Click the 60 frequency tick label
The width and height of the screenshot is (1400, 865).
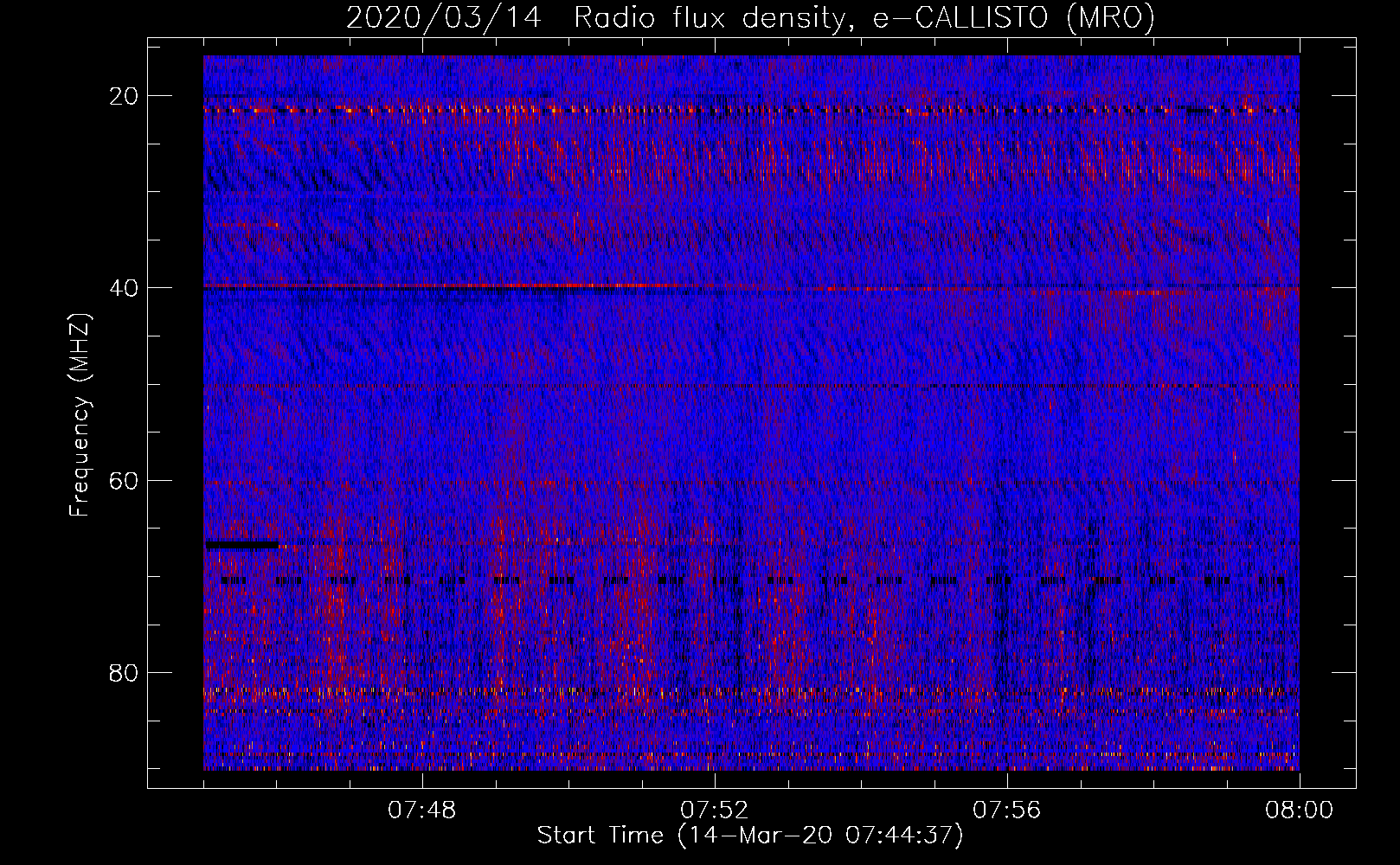(x=124, y=480)
